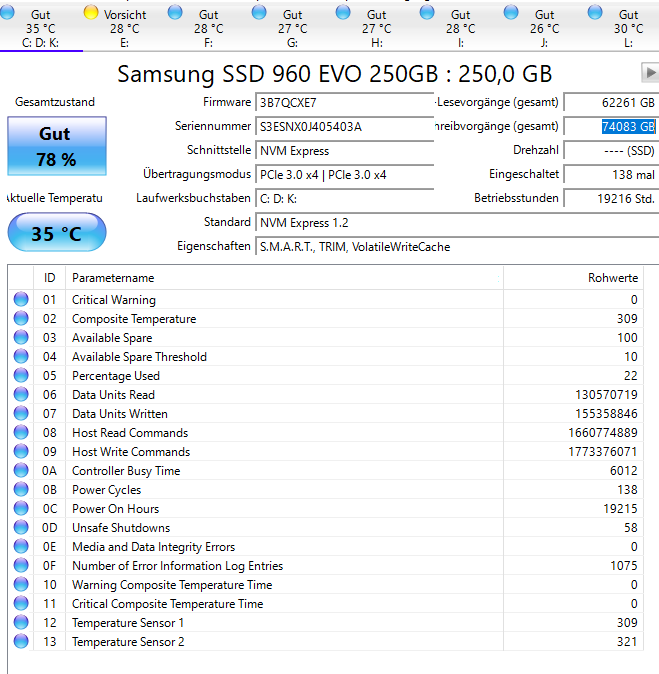
Task: Click the Firmware field 3B7QCXE7
Action: click(344, 103)
